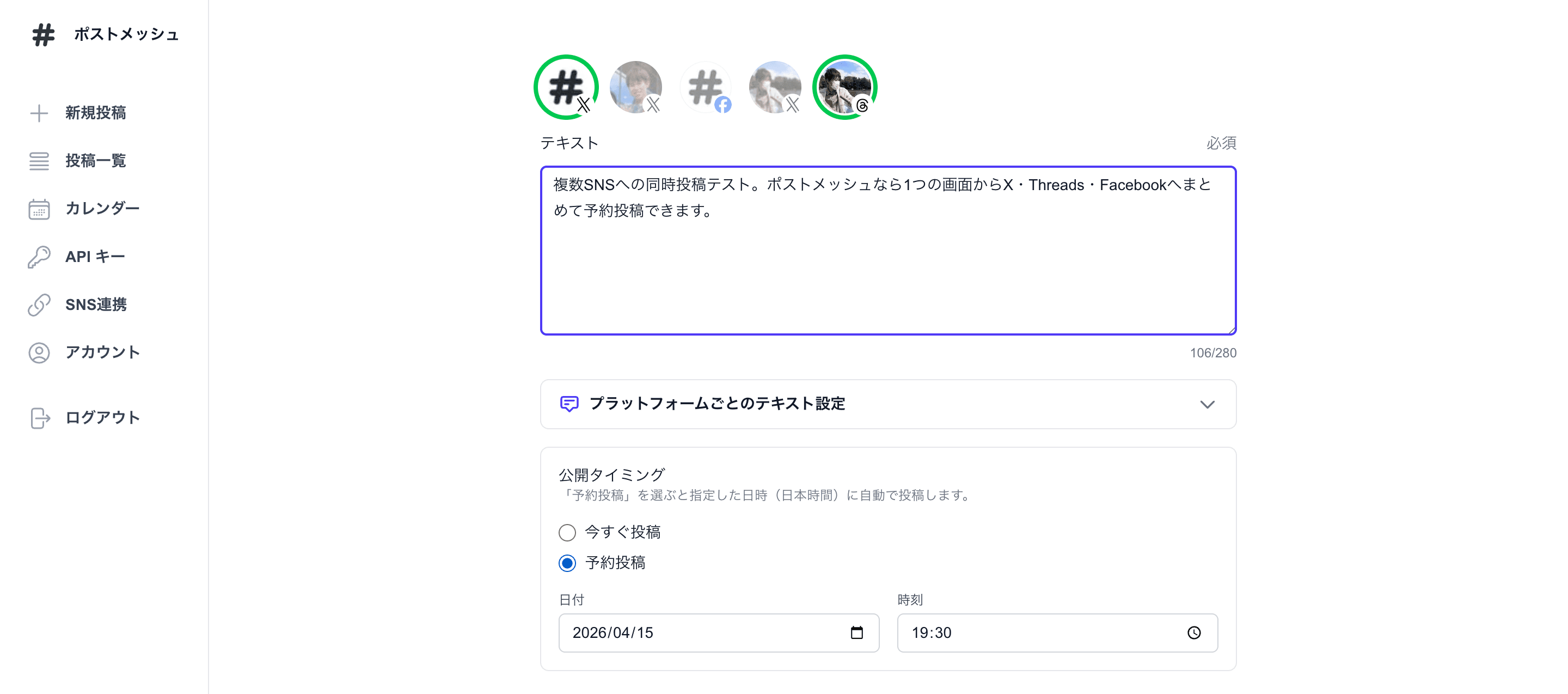Open the 投稿一覧 list
The image size is (1568, 694).
pos(95,160)
